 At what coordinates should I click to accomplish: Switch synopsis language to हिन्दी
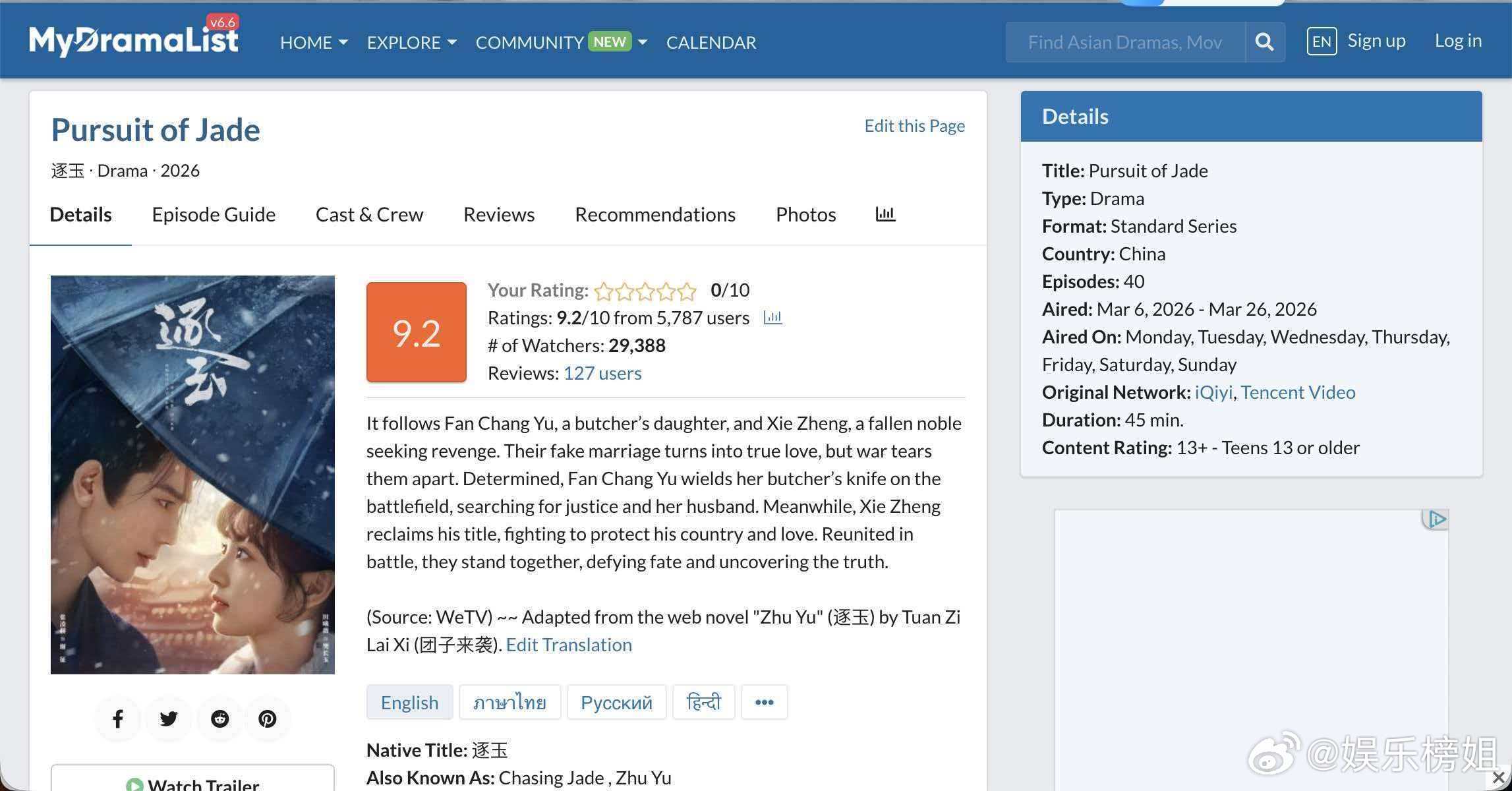(703, 702)
